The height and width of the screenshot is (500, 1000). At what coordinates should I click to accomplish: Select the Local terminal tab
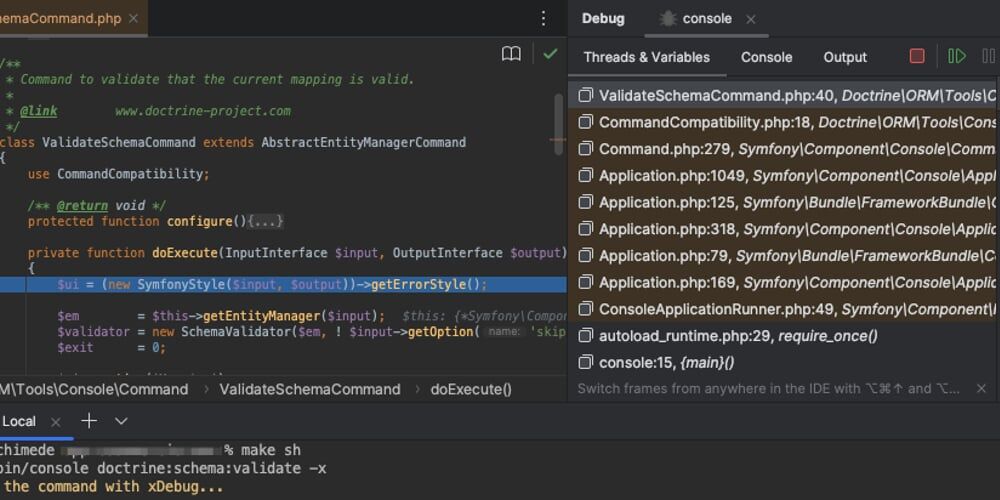pyautogui.click(x=19, y=422)
